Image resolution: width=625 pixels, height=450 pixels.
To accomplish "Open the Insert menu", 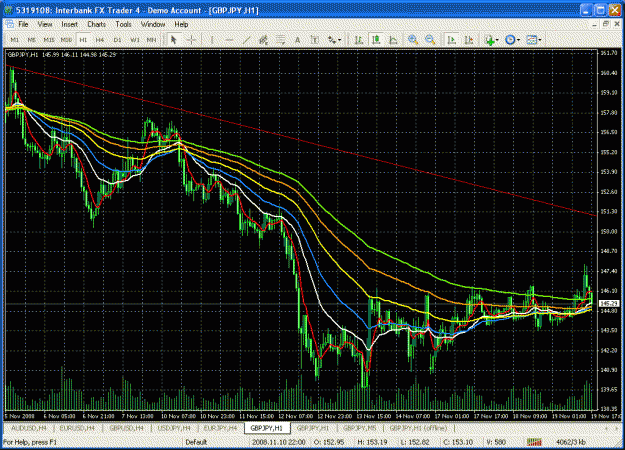I will pos(69,24).
